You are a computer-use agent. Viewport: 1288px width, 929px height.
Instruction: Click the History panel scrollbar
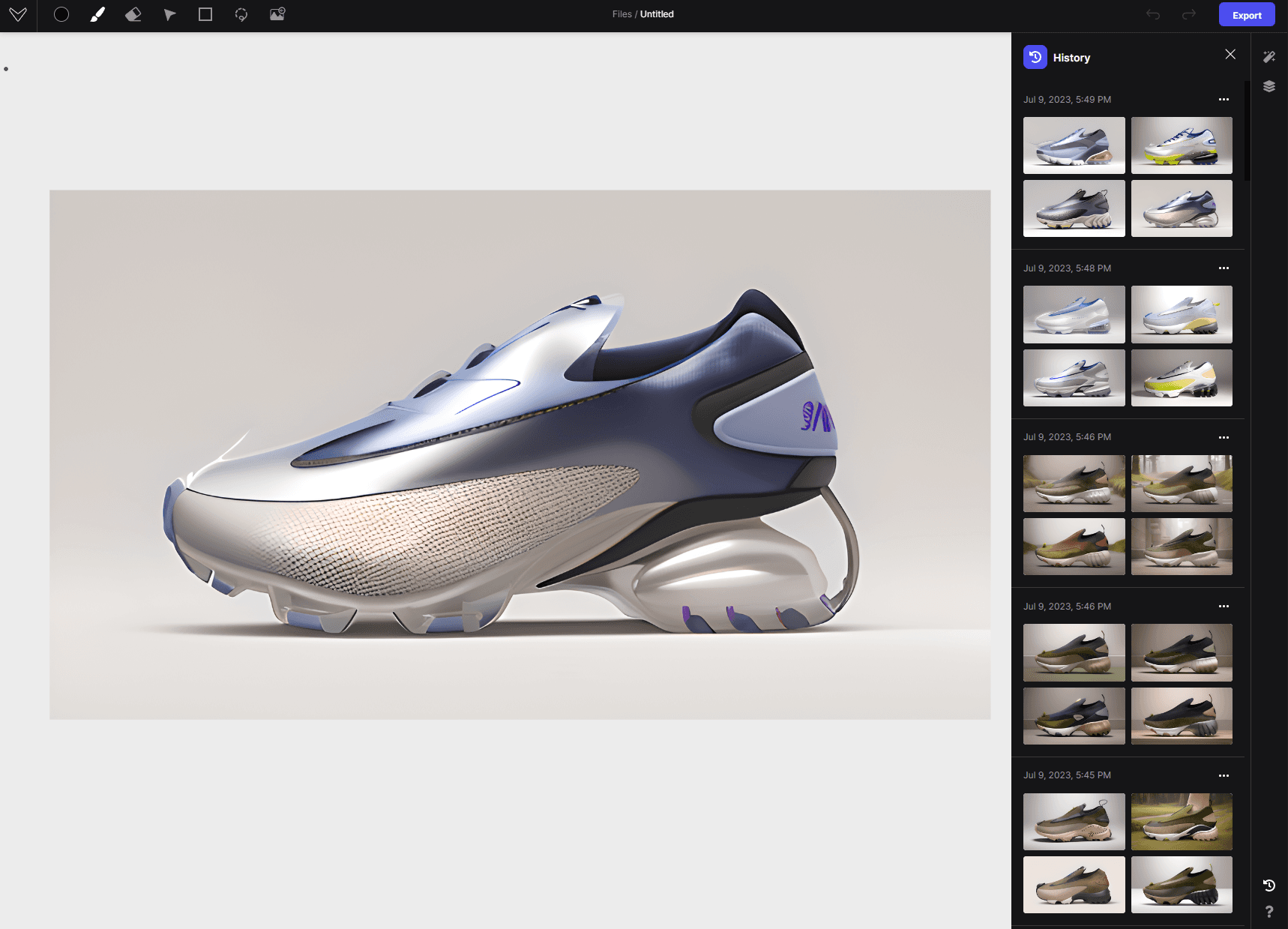(x=1247, y=131)
